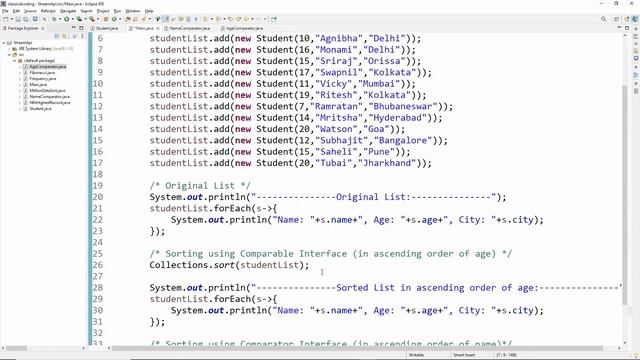Click the Search magnifier icon at top right
Screen dimensions: 640x360
(604, 19)
